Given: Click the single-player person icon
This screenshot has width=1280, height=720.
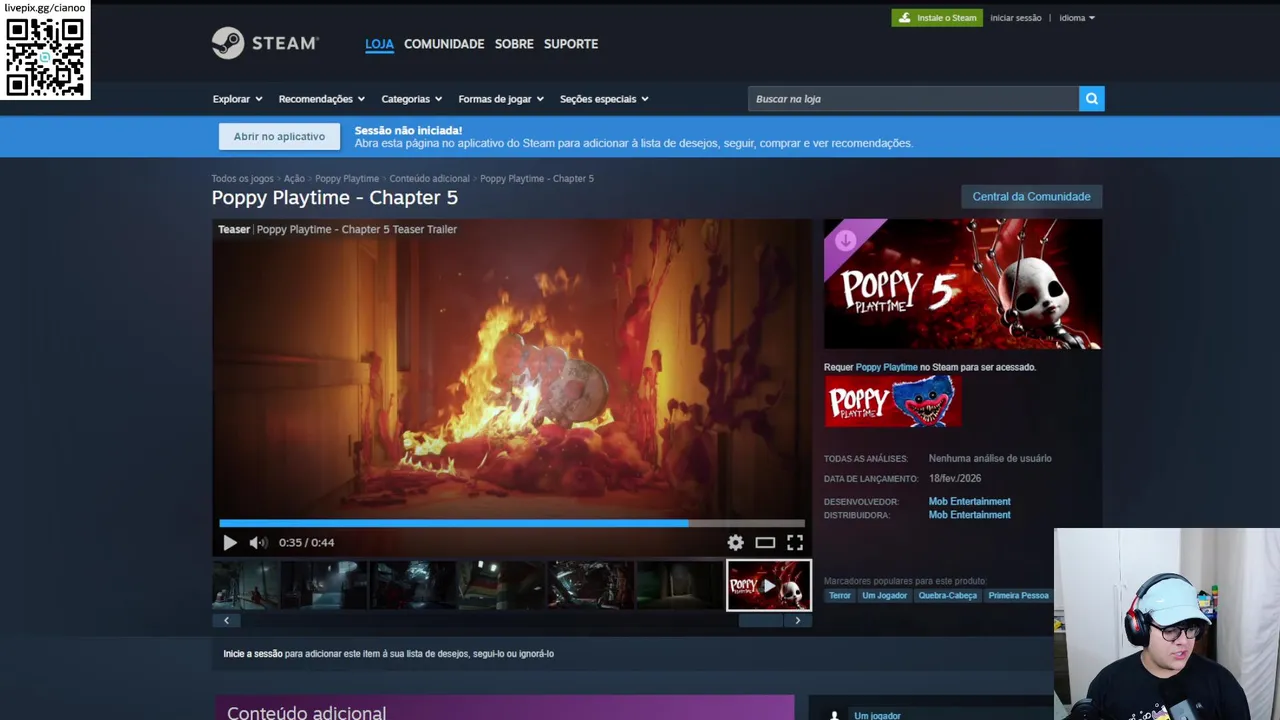Looking at the screenshot, I should click(x=834, y=715).
